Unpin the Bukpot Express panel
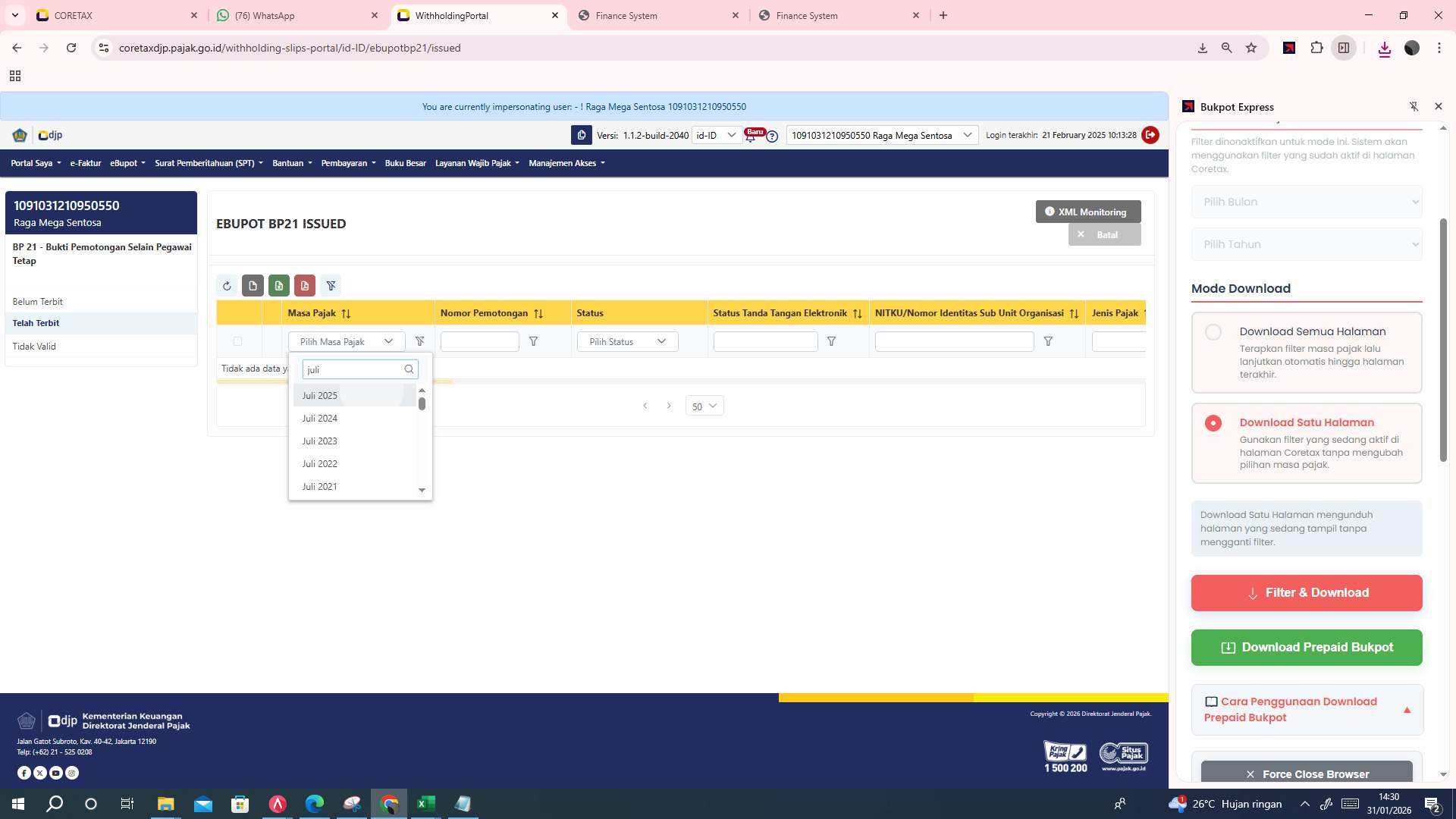This screenshot has height=819, width=1456. (1414, 106)
